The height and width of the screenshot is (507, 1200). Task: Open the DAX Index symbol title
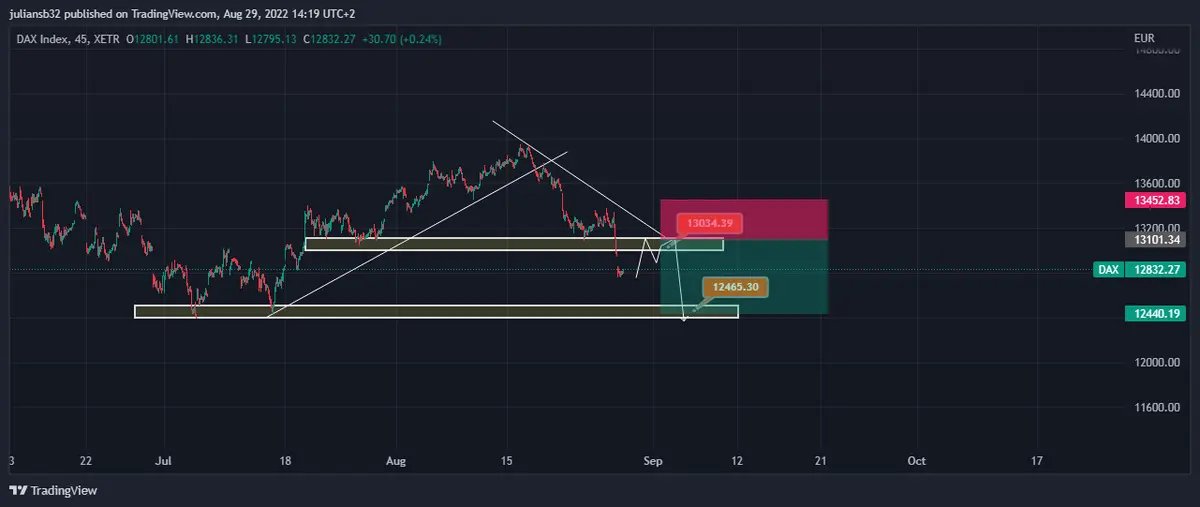tap(41, 39)
